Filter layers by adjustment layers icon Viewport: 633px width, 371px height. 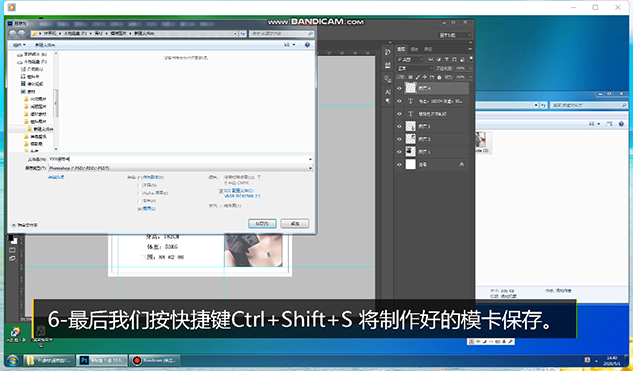click(438, 59)
